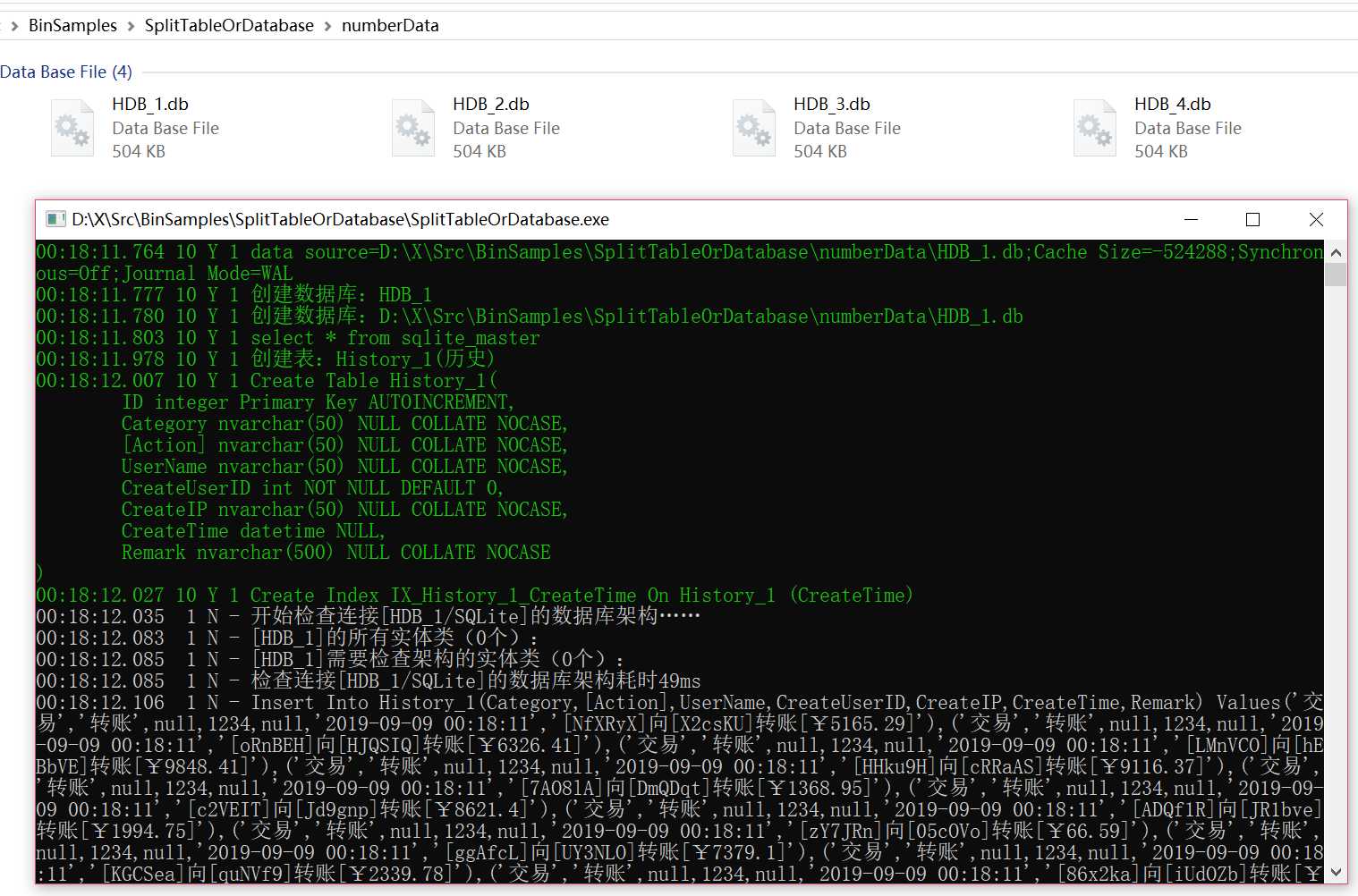
Task: Click the console window app icon
Action: pos(55,219)
